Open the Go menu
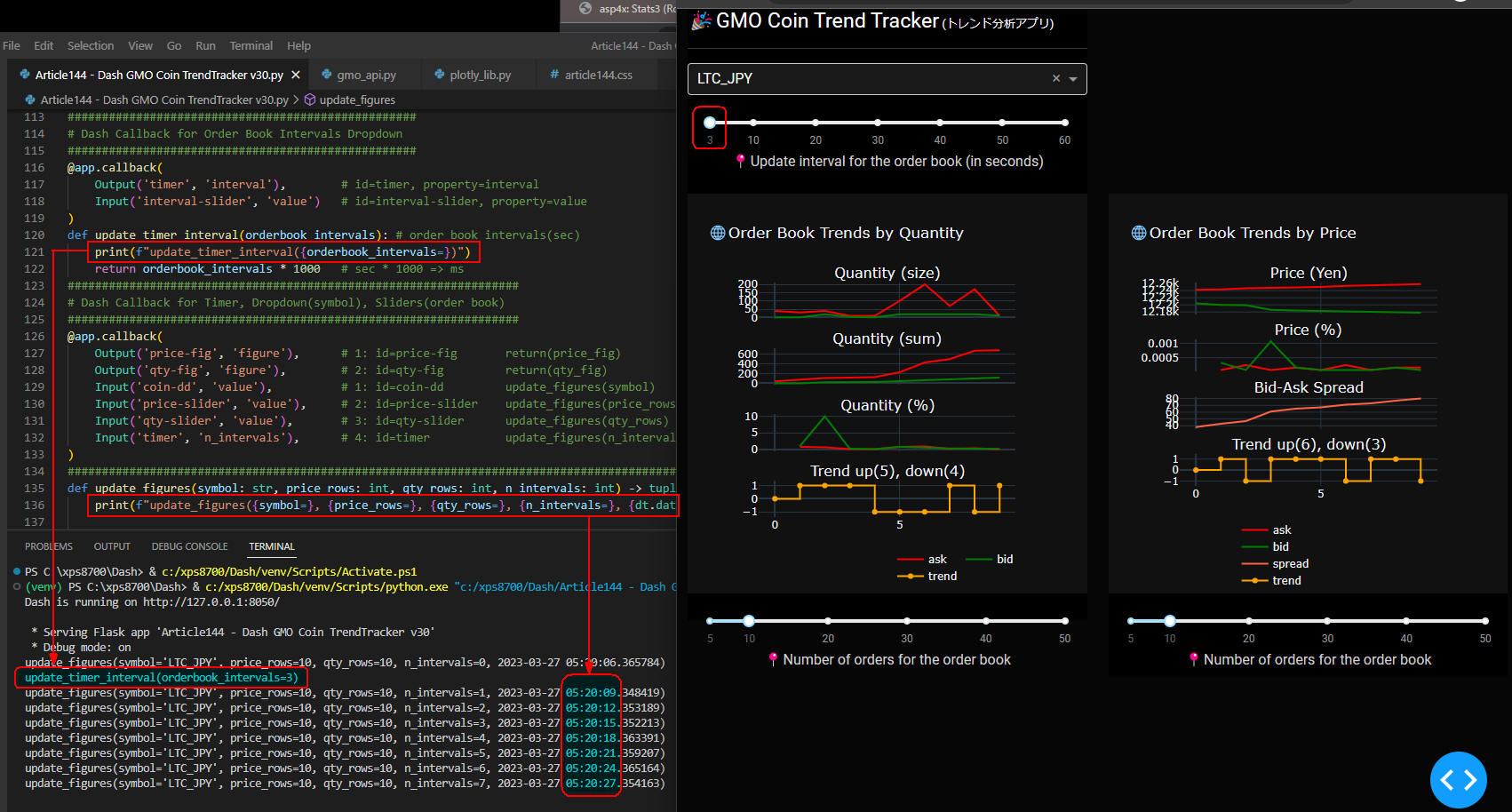1512x812 pixels. [174, 45]
